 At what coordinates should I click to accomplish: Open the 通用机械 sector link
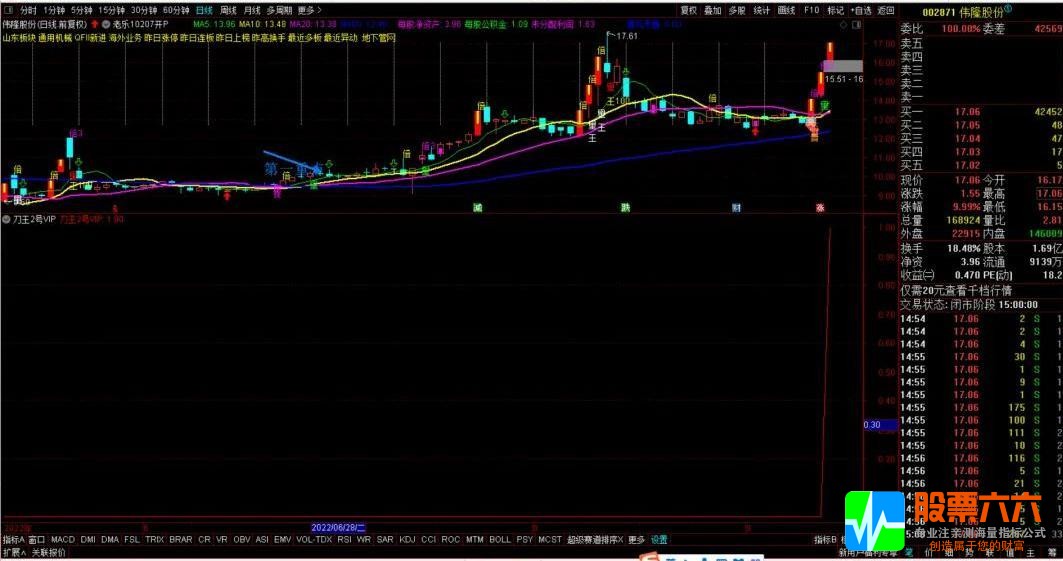click(55, 38)
